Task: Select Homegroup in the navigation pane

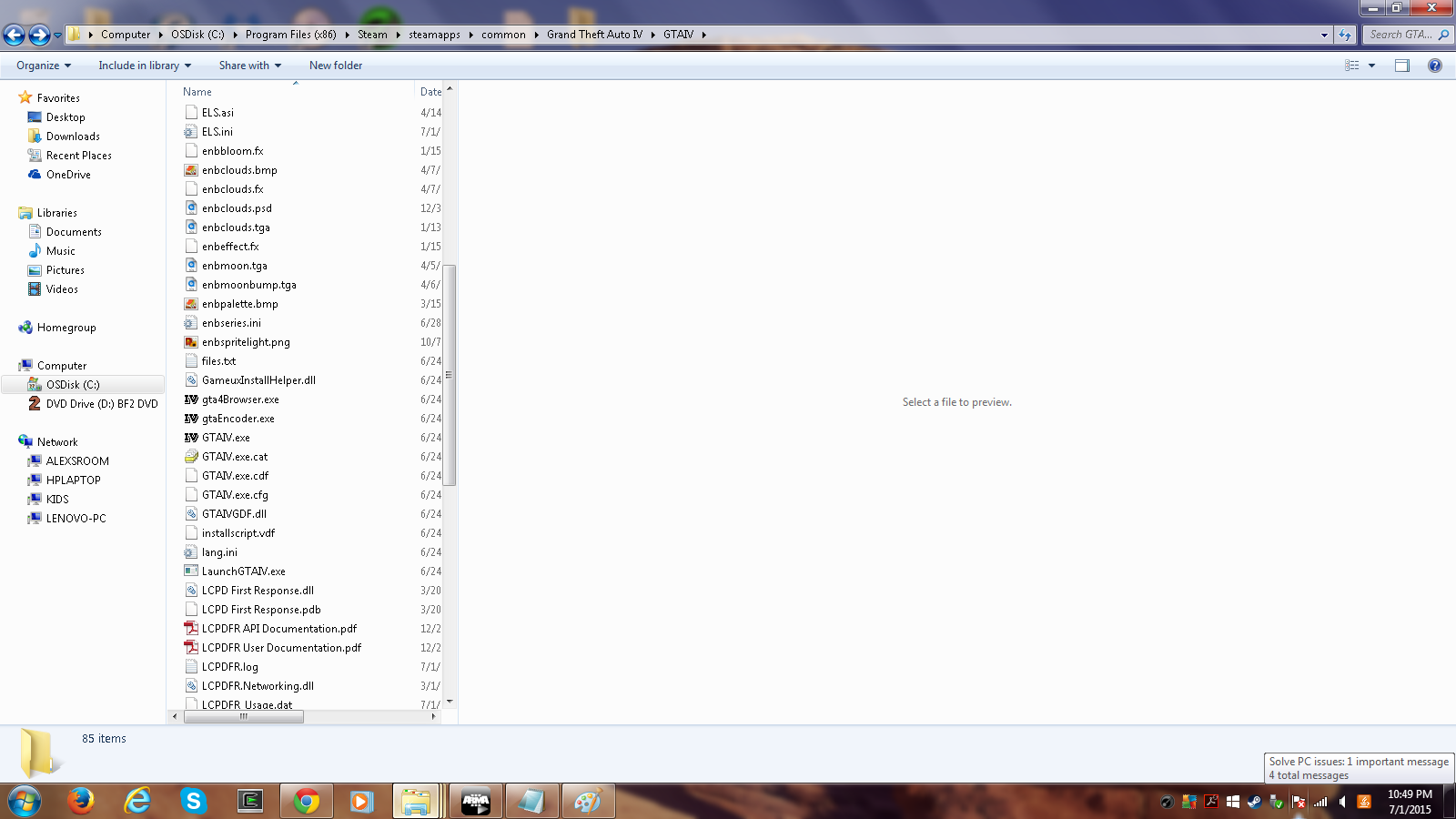Action: 66,328
